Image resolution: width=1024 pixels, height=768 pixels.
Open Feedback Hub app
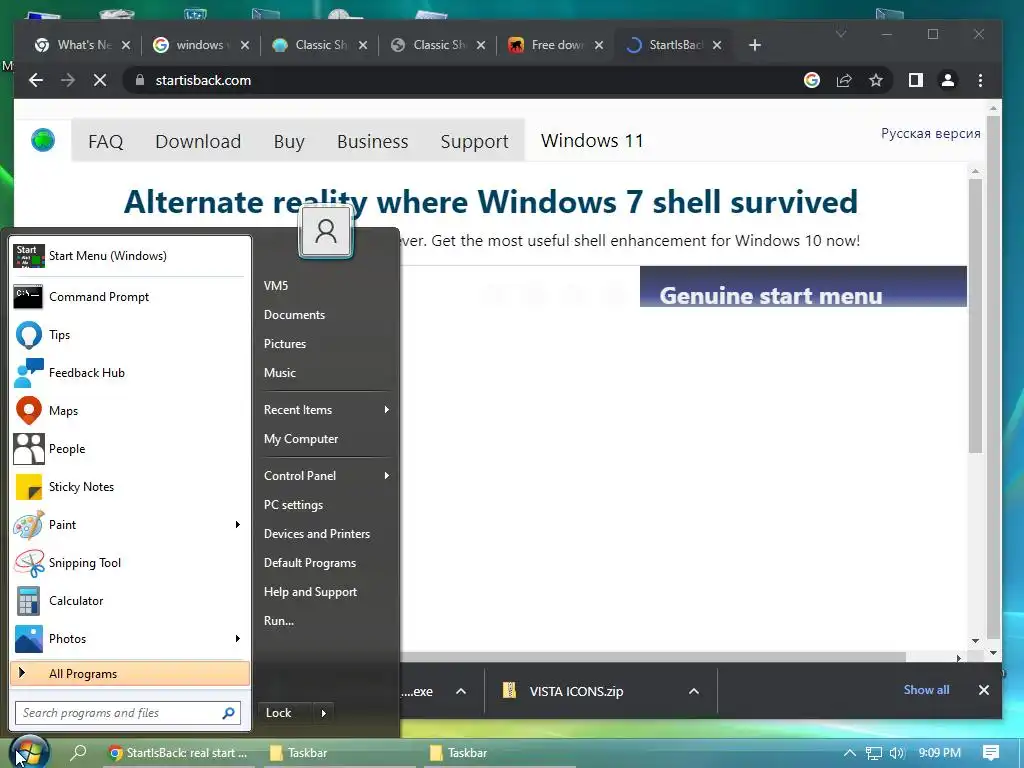(129, 372)
